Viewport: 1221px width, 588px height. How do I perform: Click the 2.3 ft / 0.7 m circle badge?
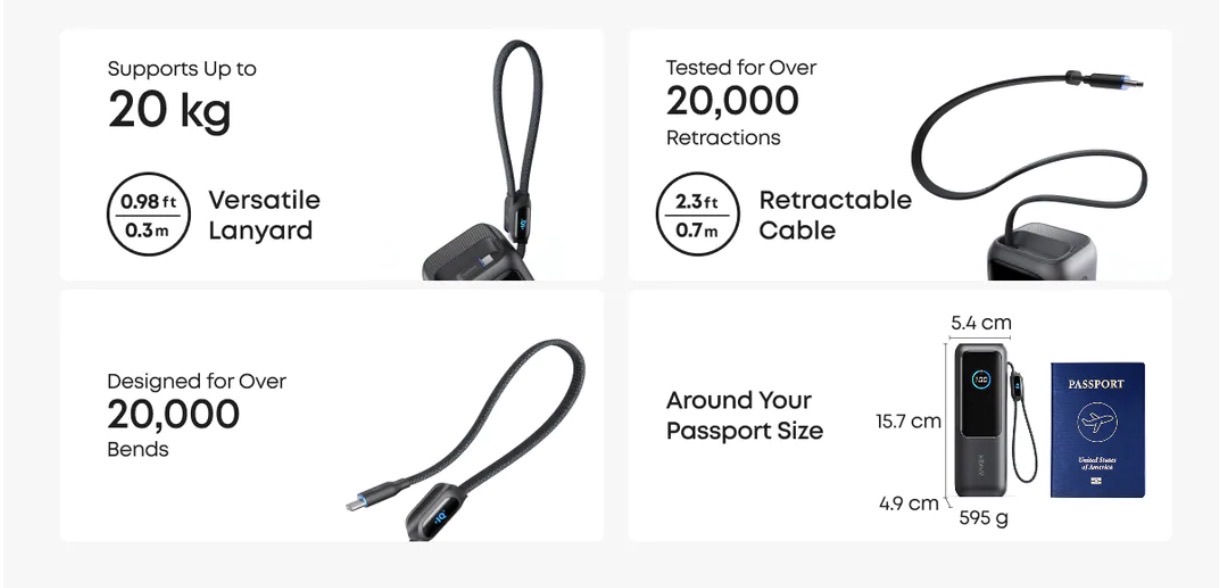(697, 215)
